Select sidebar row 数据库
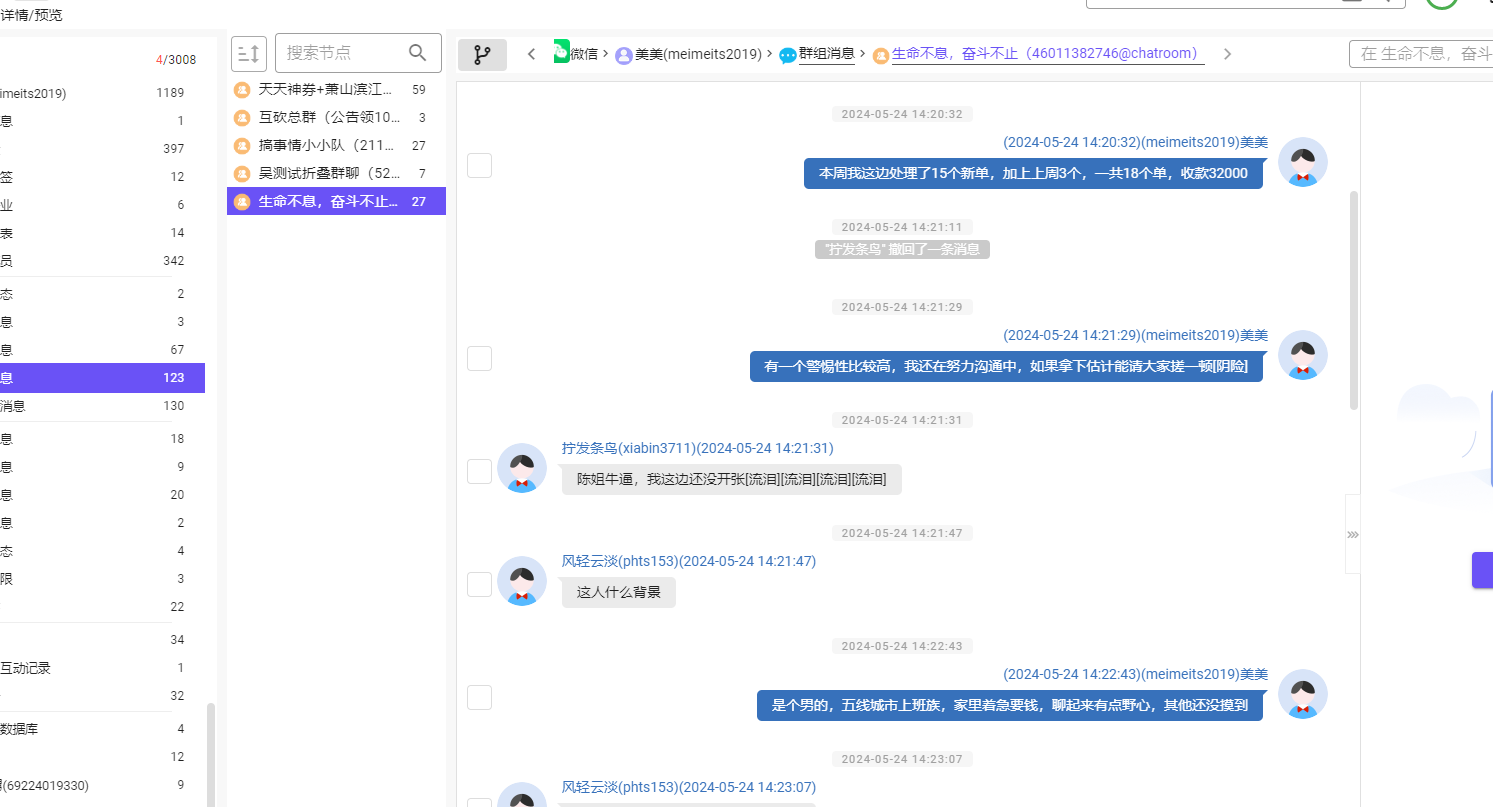The width and height of the screenshot is (1493, 807). tap(102, 729)
